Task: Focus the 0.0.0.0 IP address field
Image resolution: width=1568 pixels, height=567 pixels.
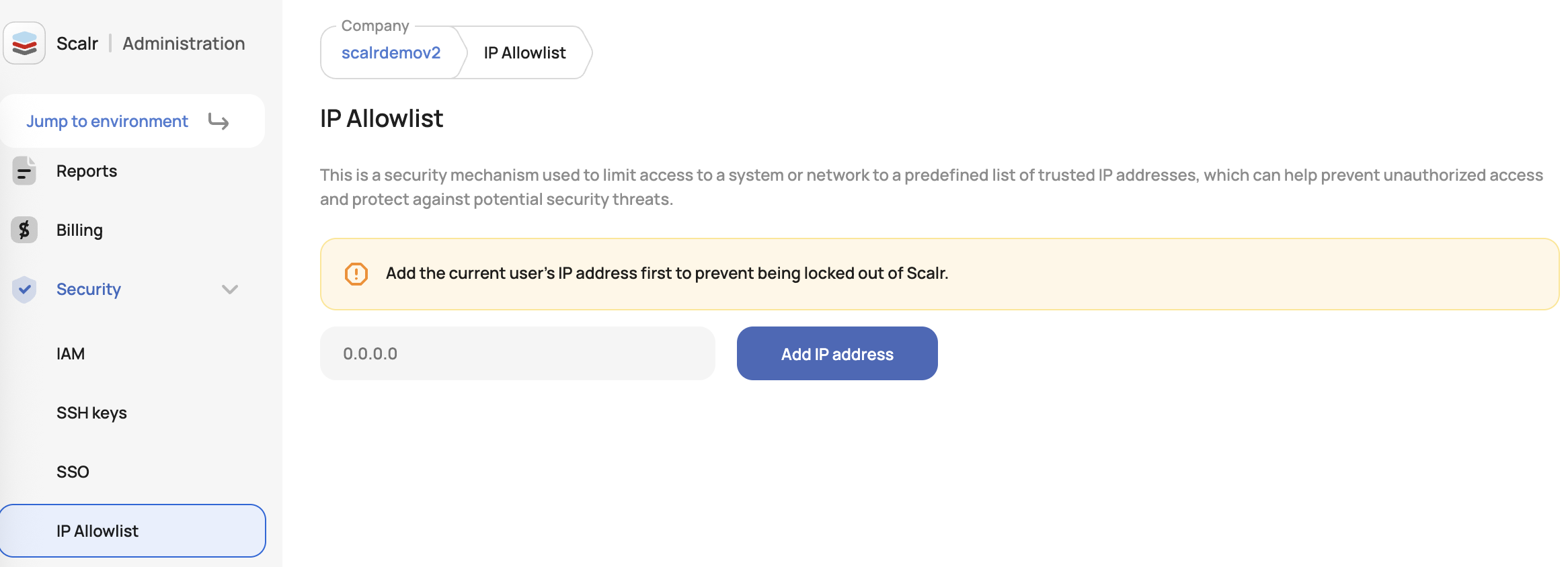Action: coord(518,353)
